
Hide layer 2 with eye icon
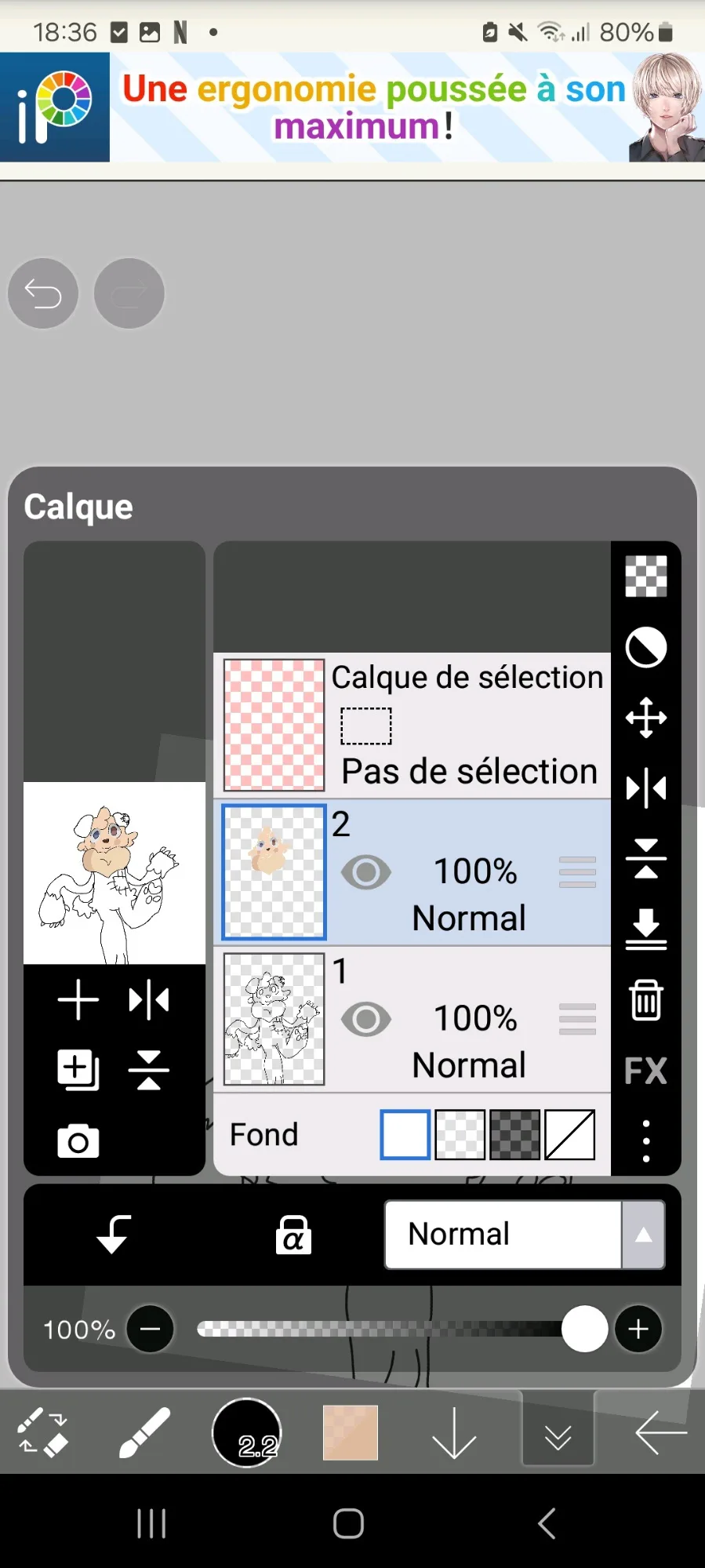pos(365,872)
